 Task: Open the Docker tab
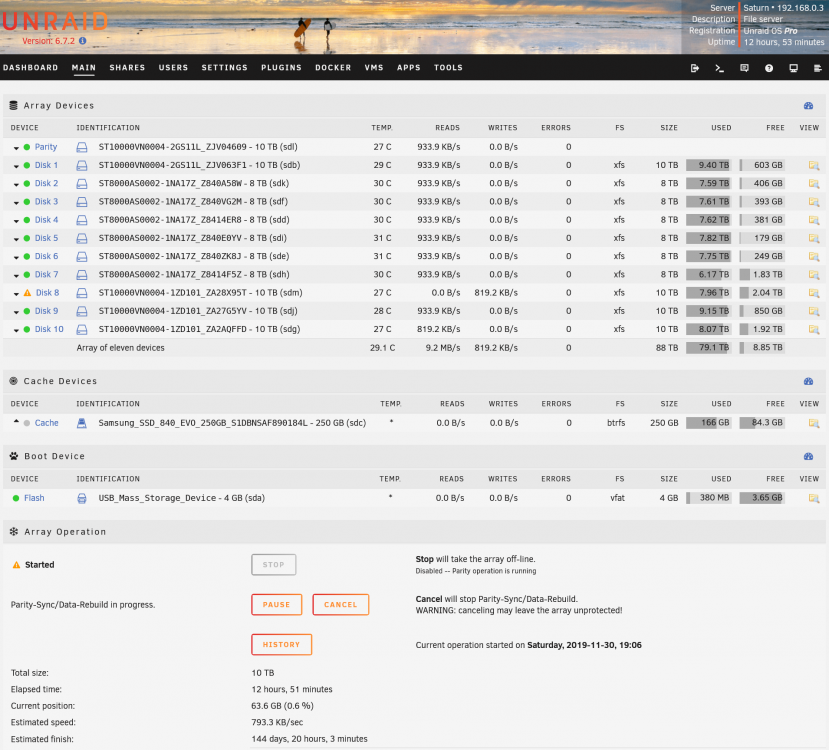[x=333, y=68]
